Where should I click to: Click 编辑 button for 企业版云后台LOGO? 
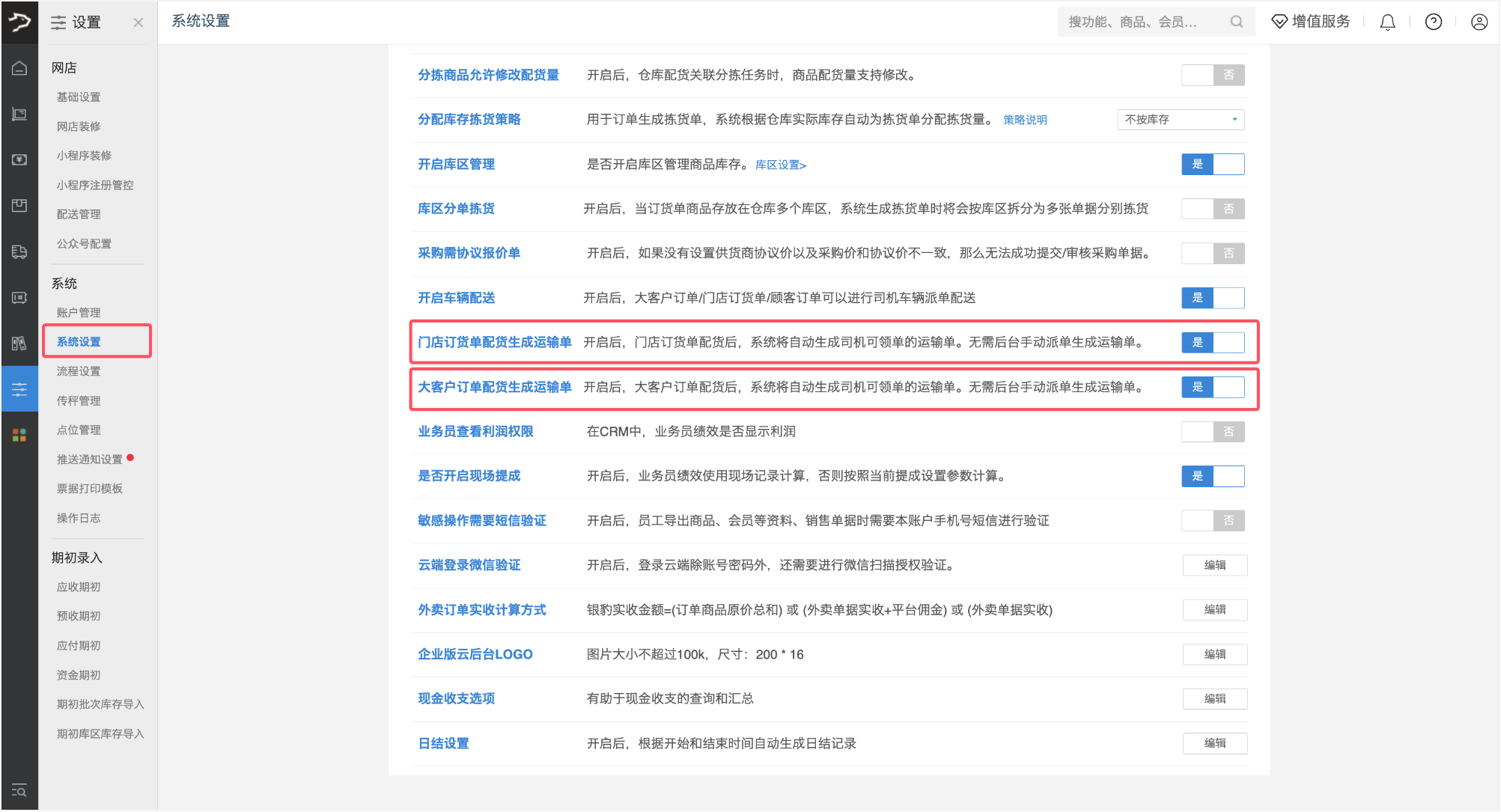pos(1214,654)
